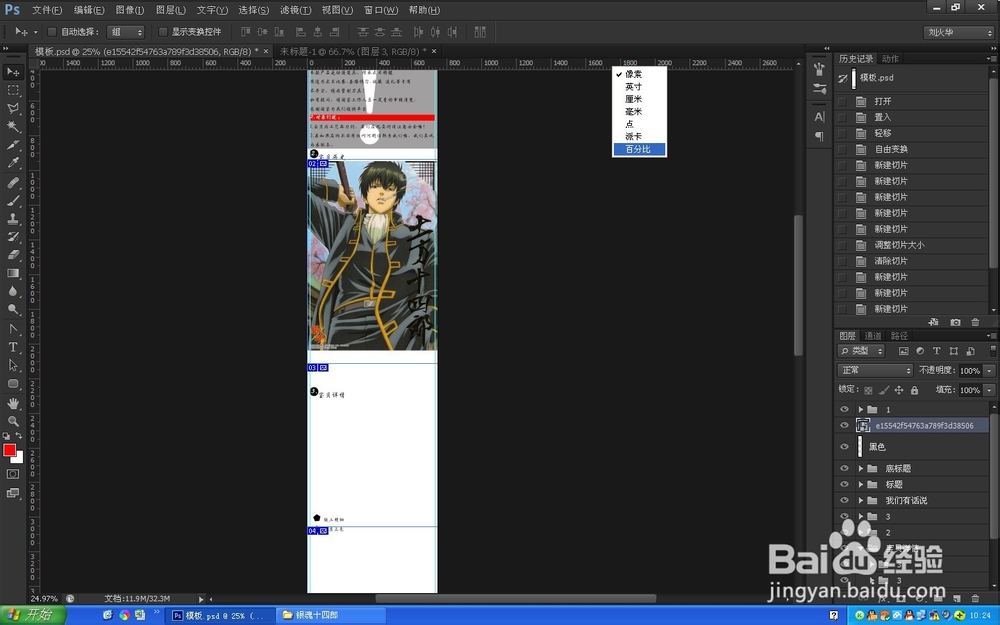The width and height of the screenshot is (1000, 625).
Task: Click the white background color swatch
Action: (x=18, y=458)
